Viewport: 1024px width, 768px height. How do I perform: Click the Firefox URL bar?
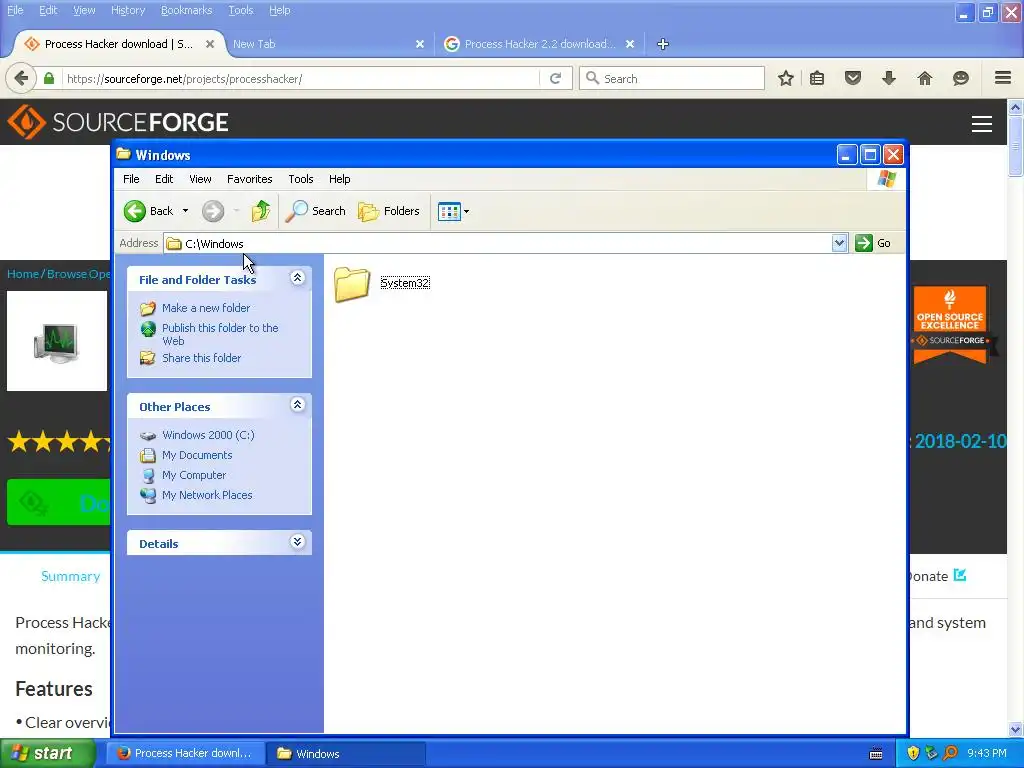301,79
